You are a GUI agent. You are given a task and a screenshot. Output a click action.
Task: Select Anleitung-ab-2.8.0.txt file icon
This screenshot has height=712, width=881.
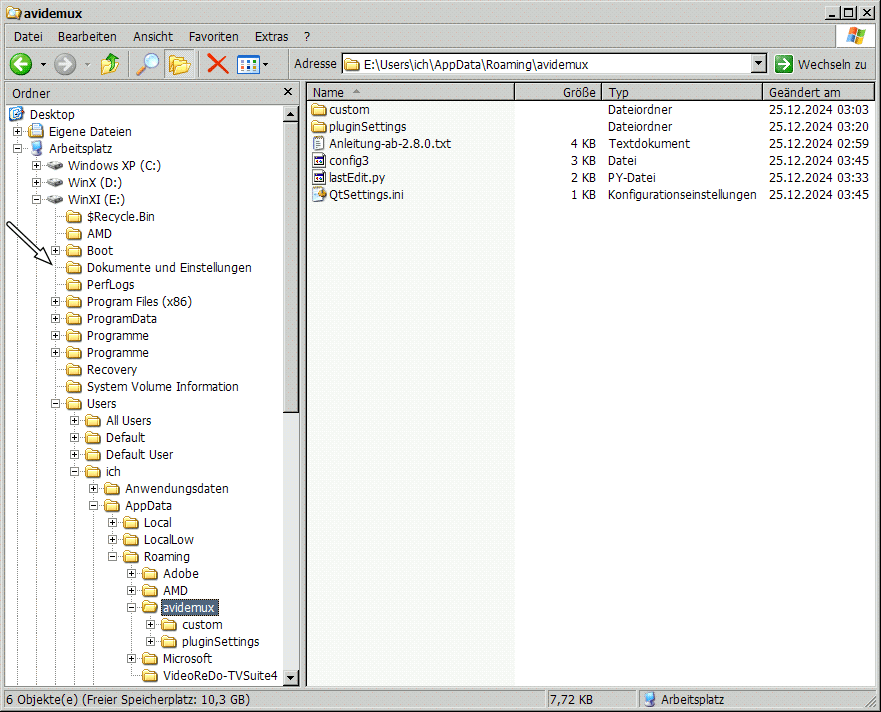point(319,143)
